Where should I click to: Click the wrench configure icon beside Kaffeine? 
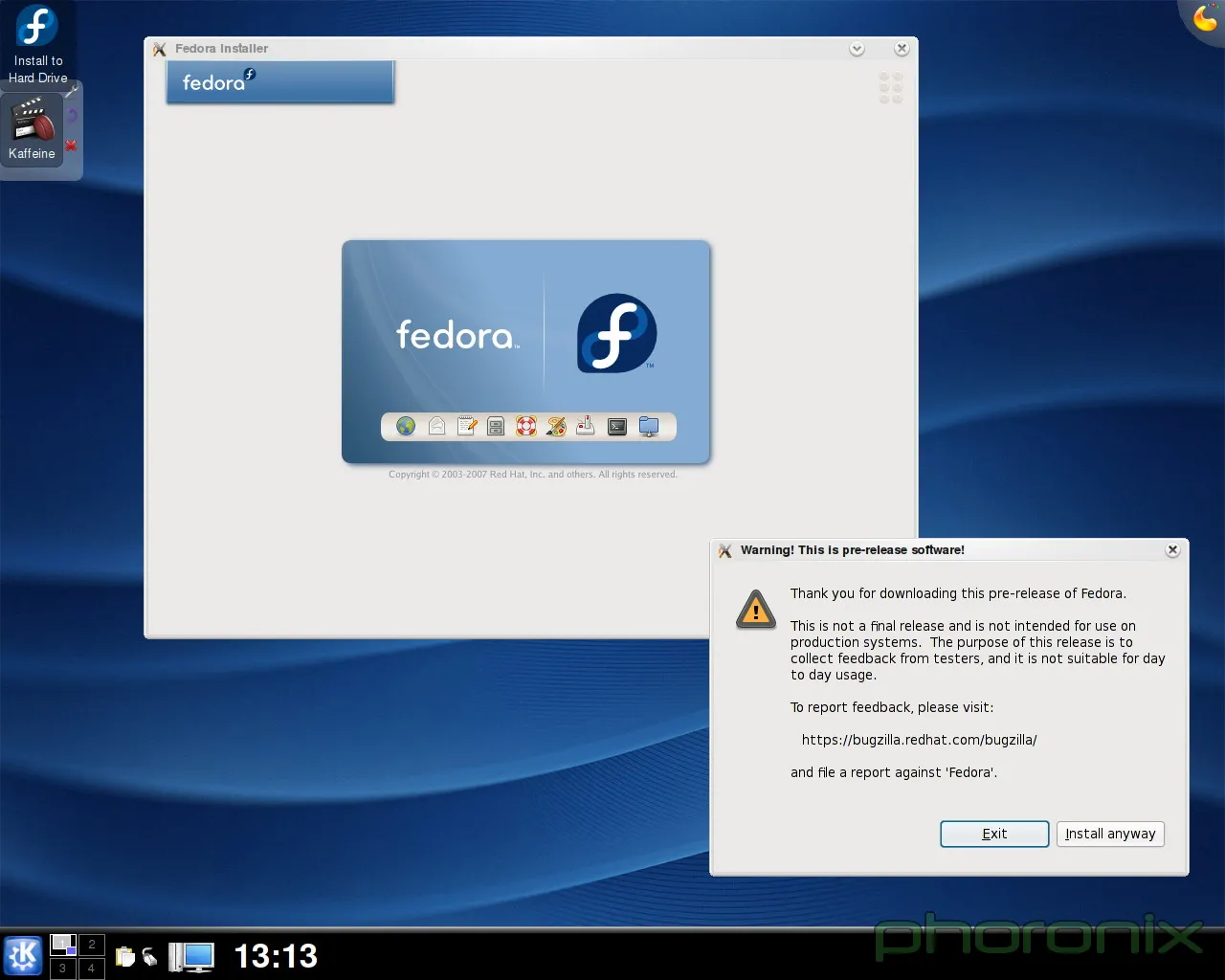(72, 91)
